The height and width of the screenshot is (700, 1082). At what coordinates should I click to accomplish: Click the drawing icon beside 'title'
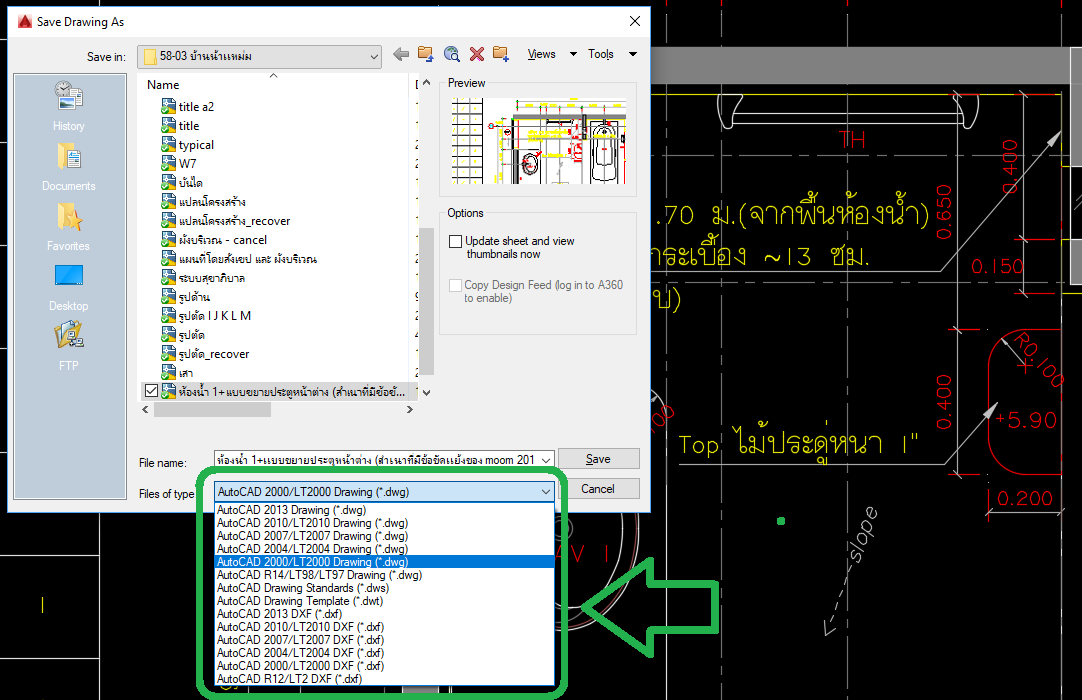(168, 126)
